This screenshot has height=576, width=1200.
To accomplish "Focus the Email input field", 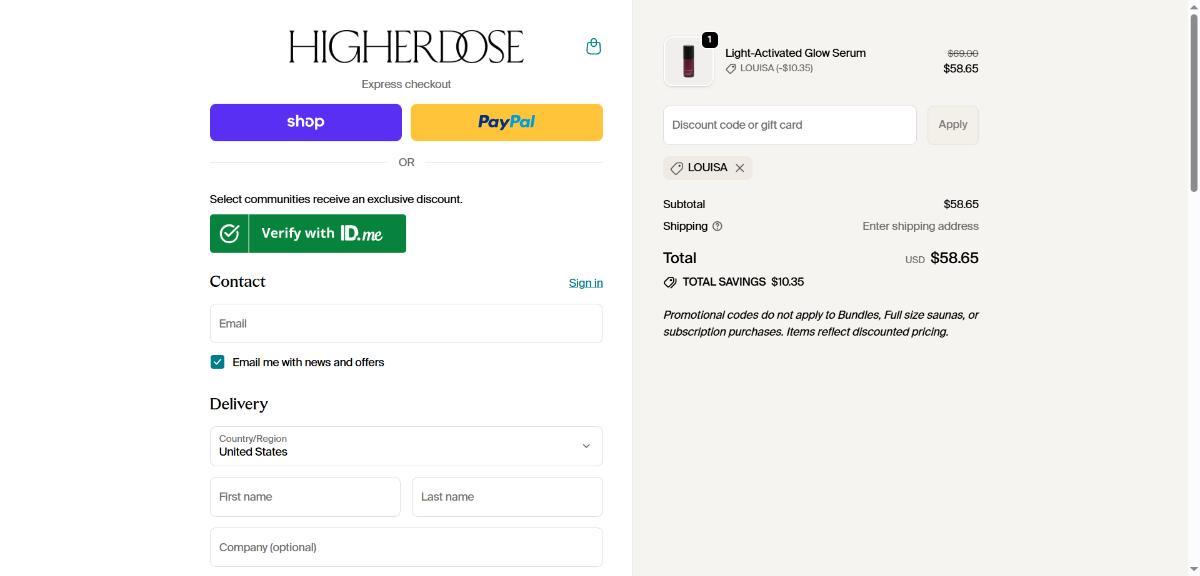I will (406, 324).
